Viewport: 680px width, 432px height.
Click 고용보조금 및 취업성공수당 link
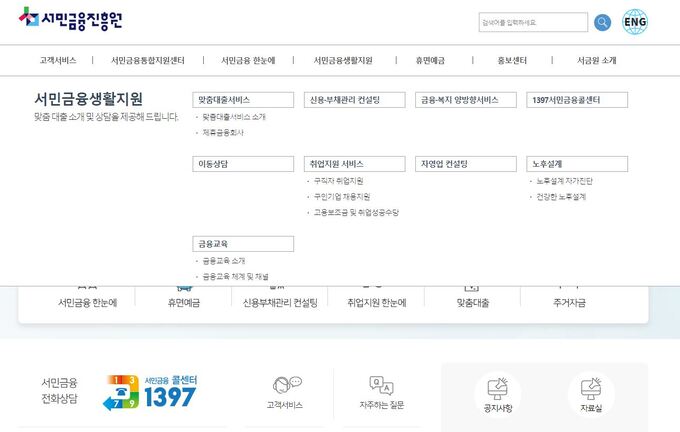click(355, 213)
